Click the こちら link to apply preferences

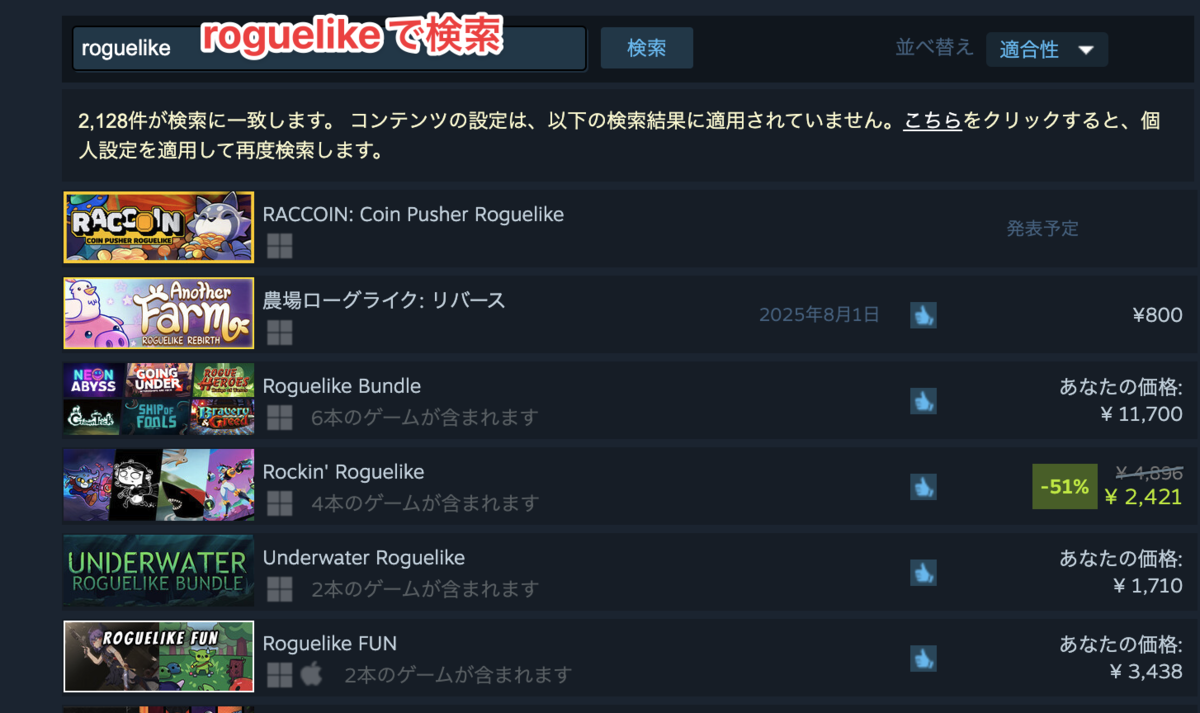(x=932, y=121)
